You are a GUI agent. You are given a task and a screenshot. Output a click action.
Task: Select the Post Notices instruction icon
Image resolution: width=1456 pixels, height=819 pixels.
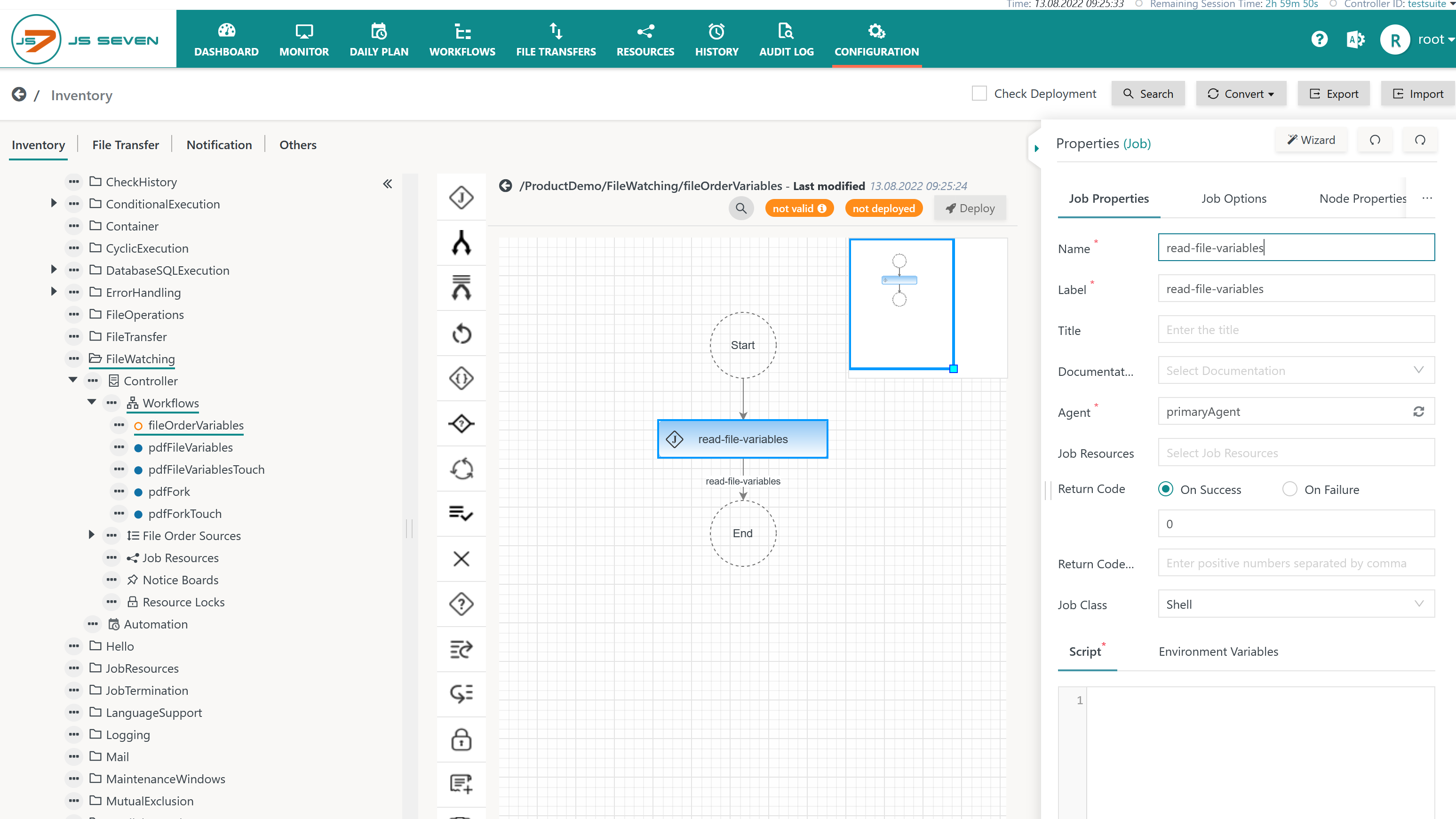[461, 650]
